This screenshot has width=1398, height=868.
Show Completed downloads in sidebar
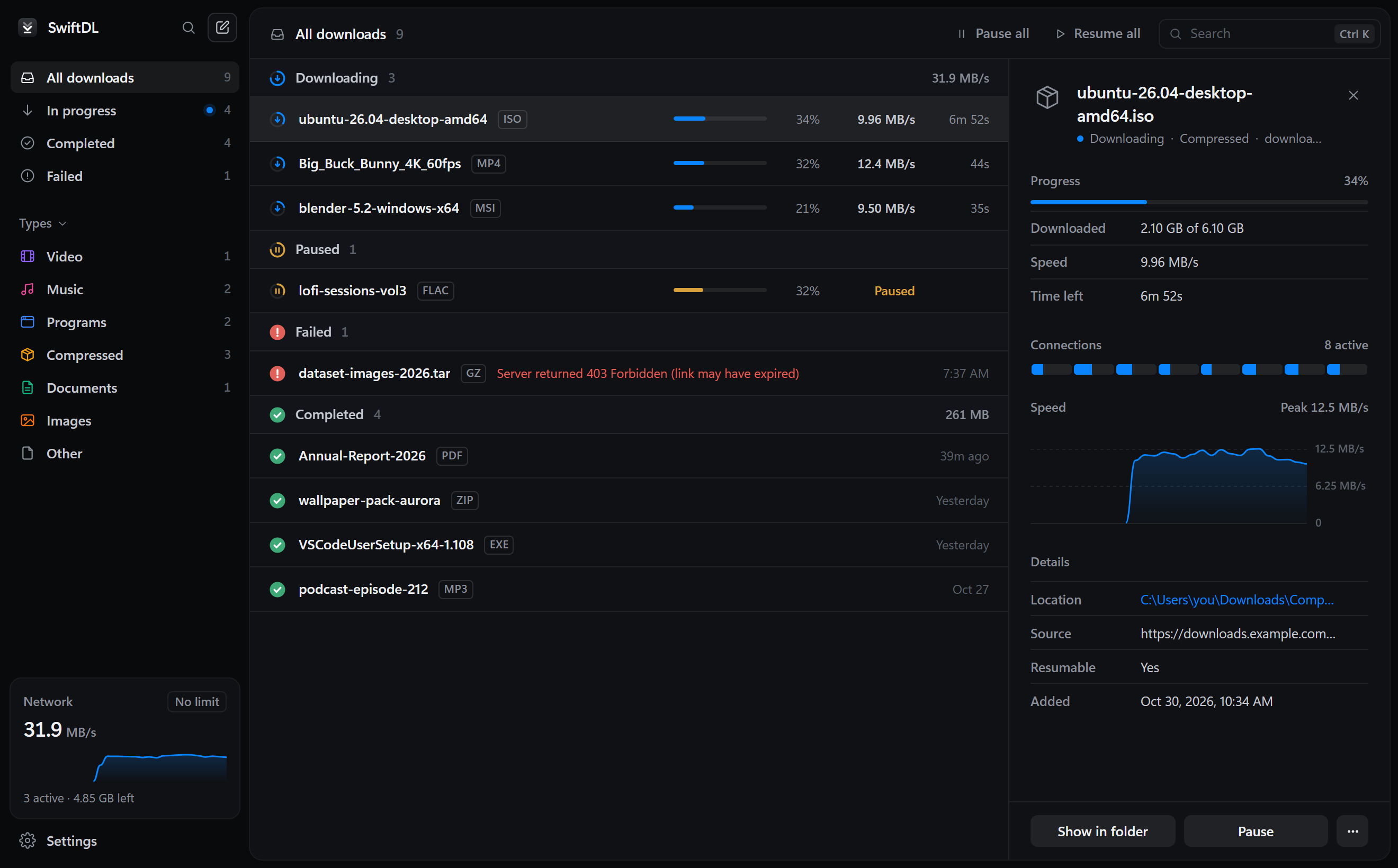[124, 143]
